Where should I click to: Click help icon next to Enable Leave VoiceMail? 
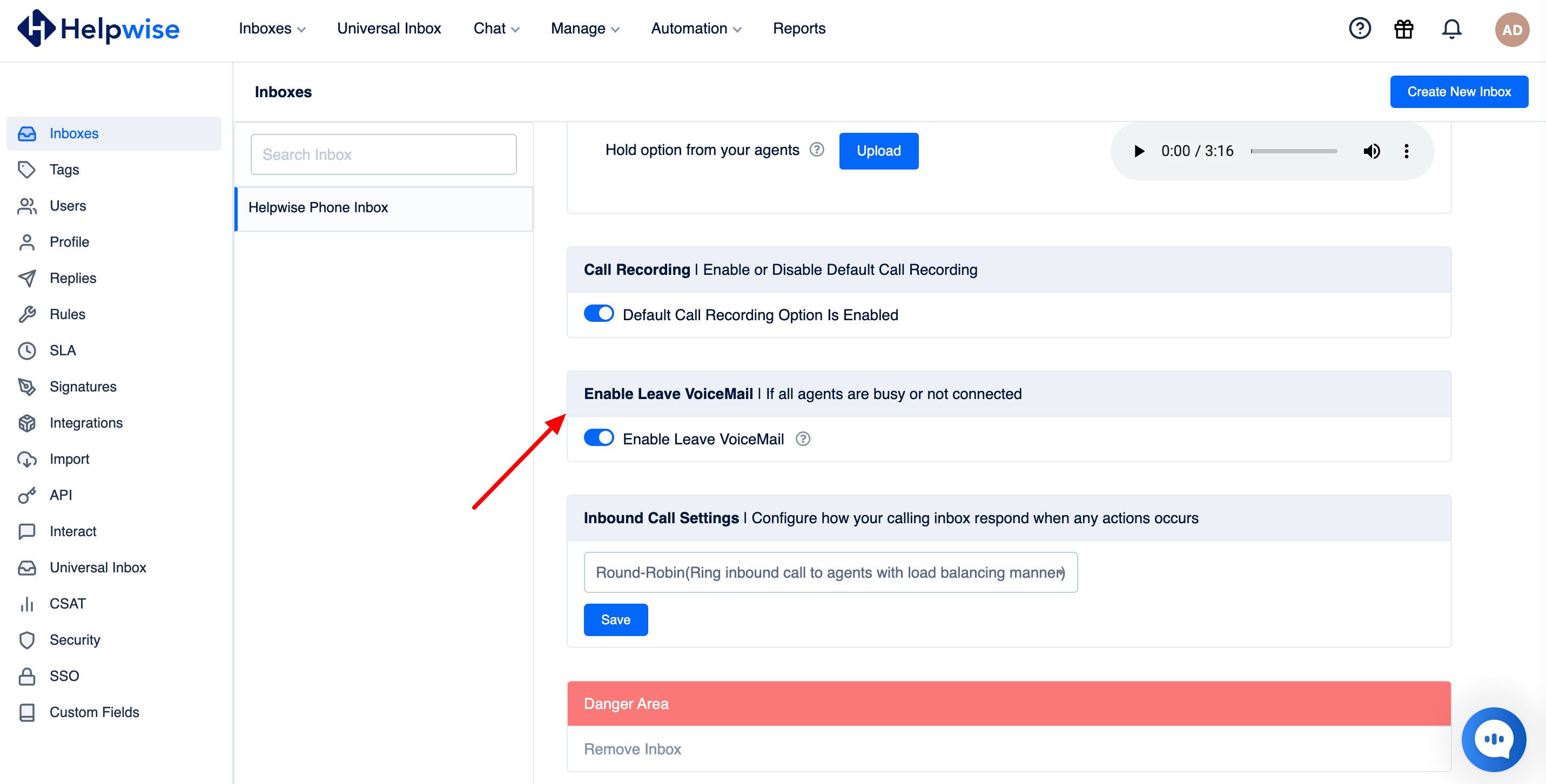(802, 439)
